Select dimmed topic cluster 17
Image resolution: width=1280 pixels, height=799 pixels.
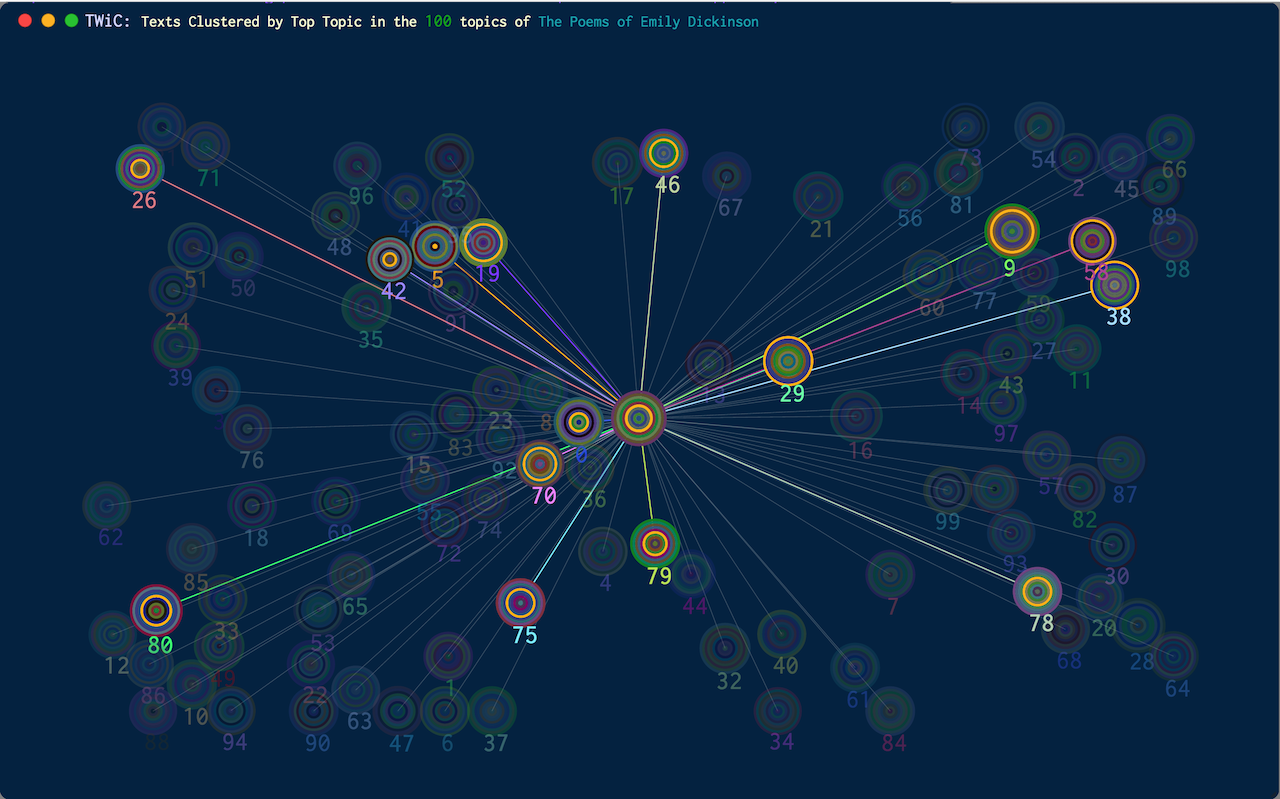(617, 162)
